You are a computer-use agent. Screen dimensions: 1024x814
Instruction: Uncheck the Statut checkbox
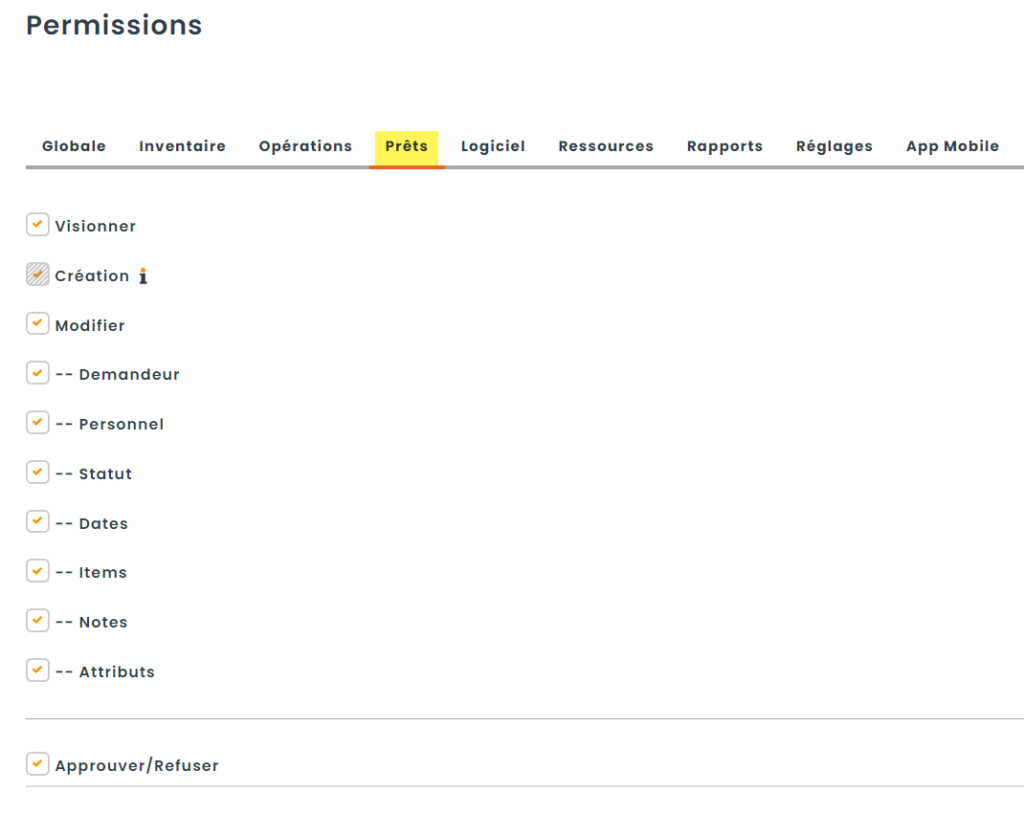coord(37,472)
